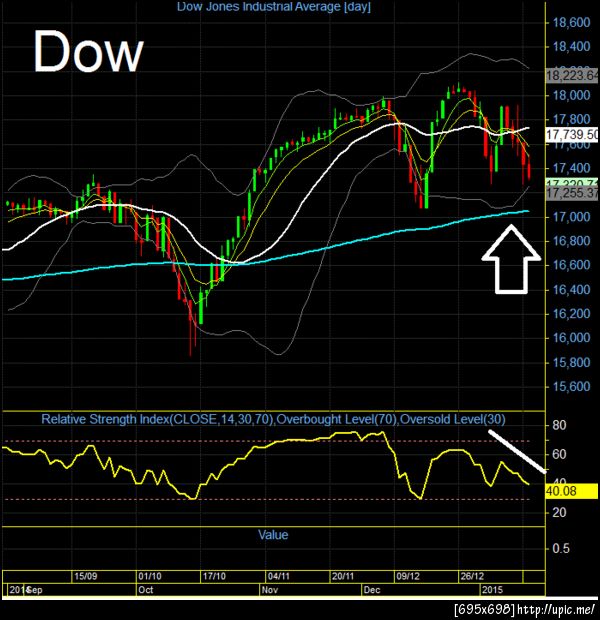Select the Oct month label

146,590
